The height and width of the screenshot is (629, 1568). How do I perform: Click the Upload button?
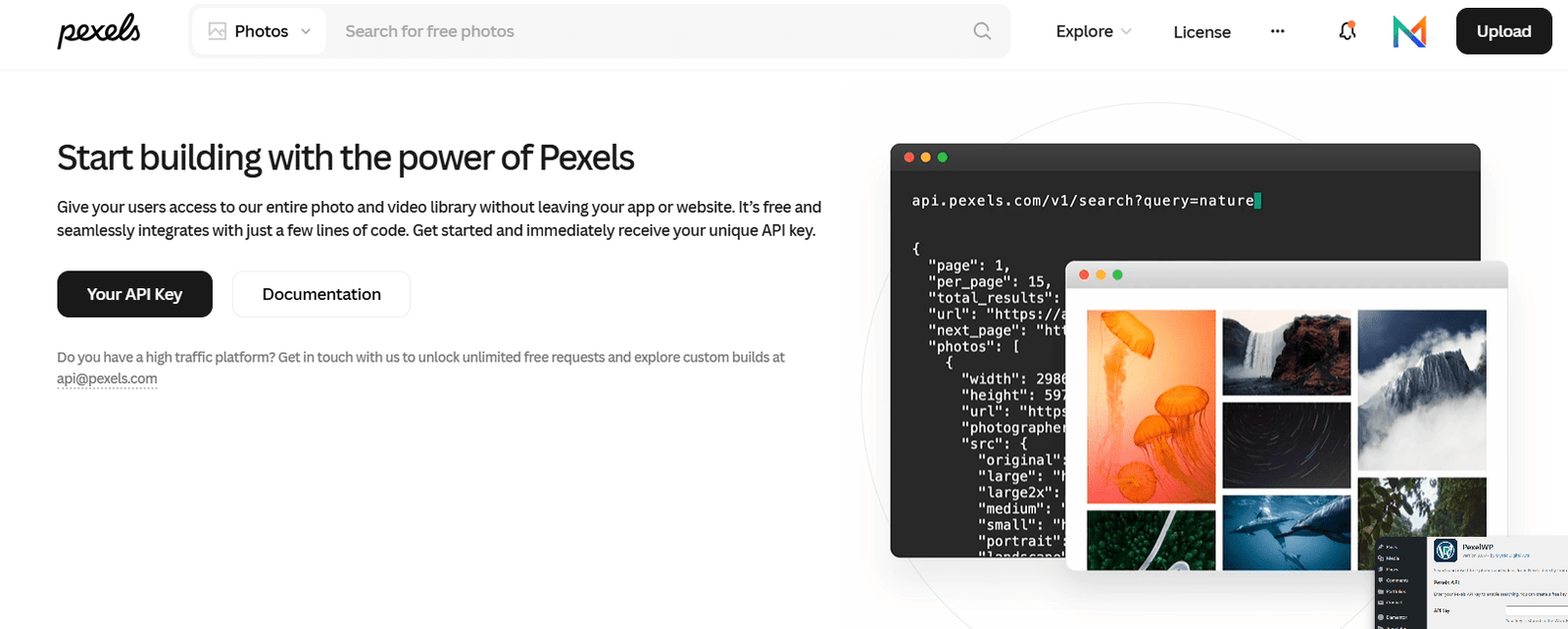(x=1503, y=31)
